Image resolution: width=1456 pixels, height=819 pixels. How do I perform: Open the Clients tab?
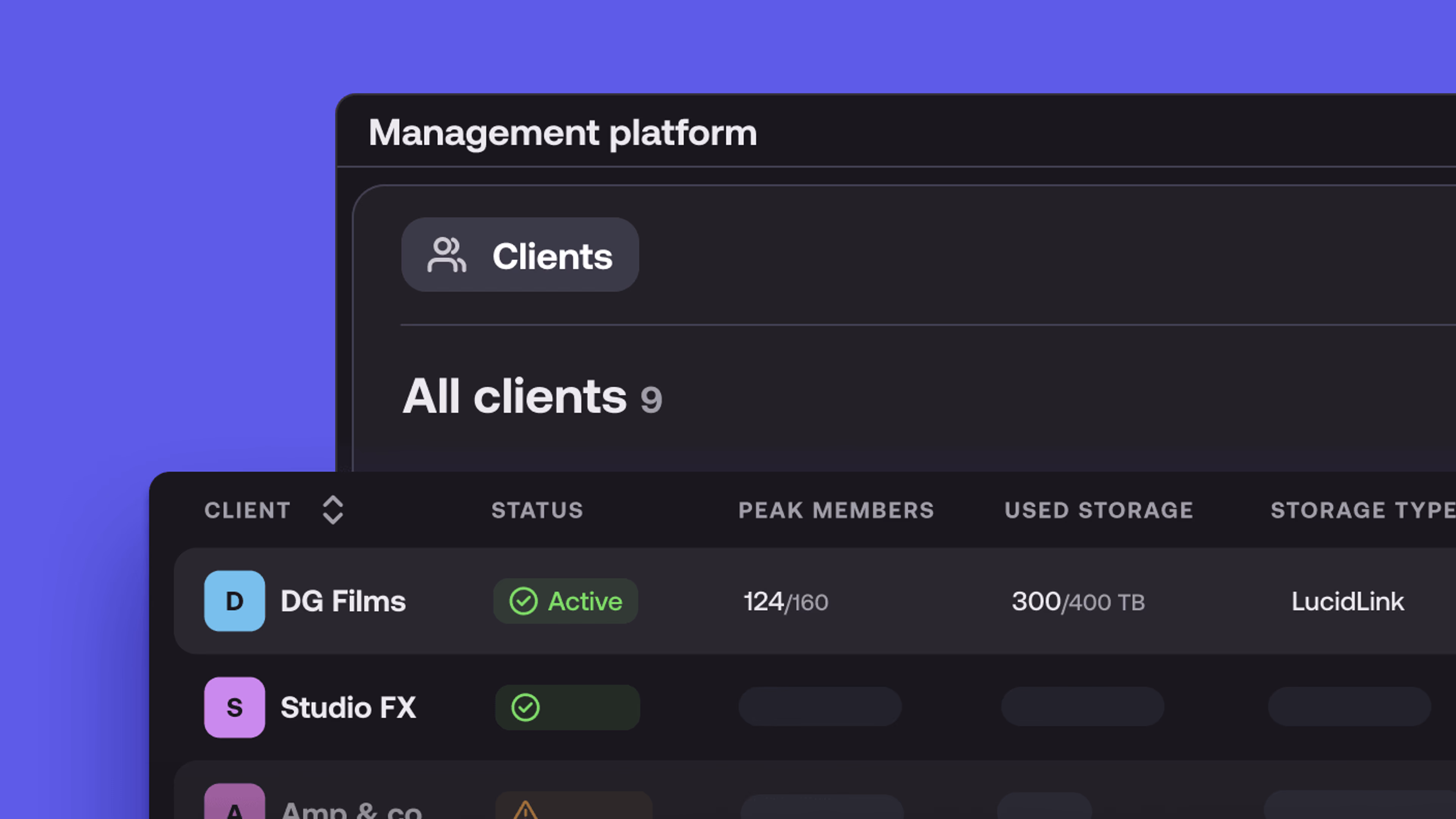pos(552,256)
